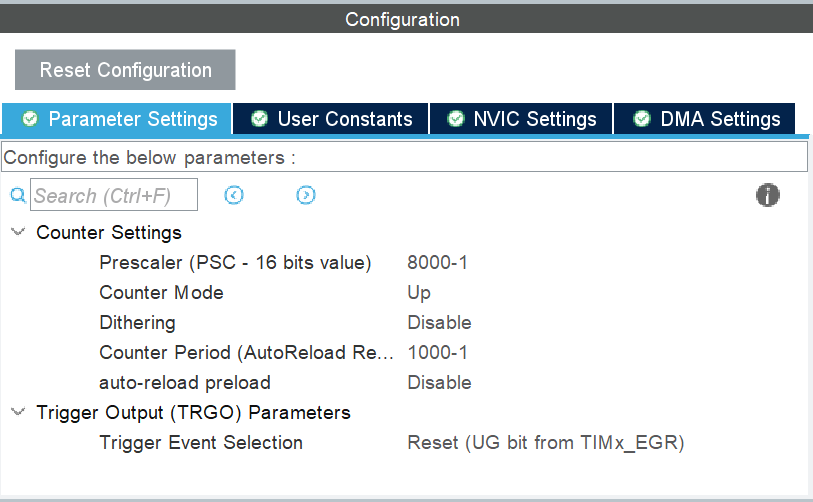Open the parameter info icon
This screenshot has height=502, width=813.
(x=767, y=195)
